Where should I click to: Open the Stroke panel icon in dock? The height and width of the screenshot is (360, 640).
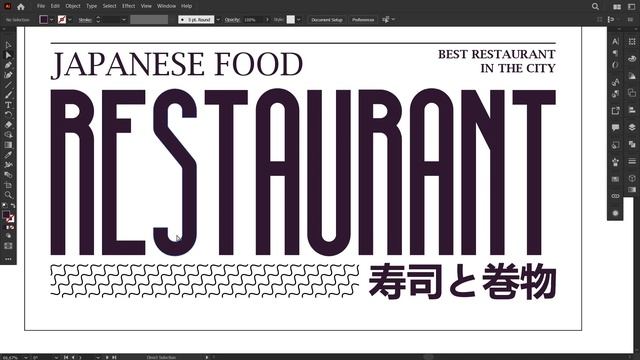click(x=632, y=161)
